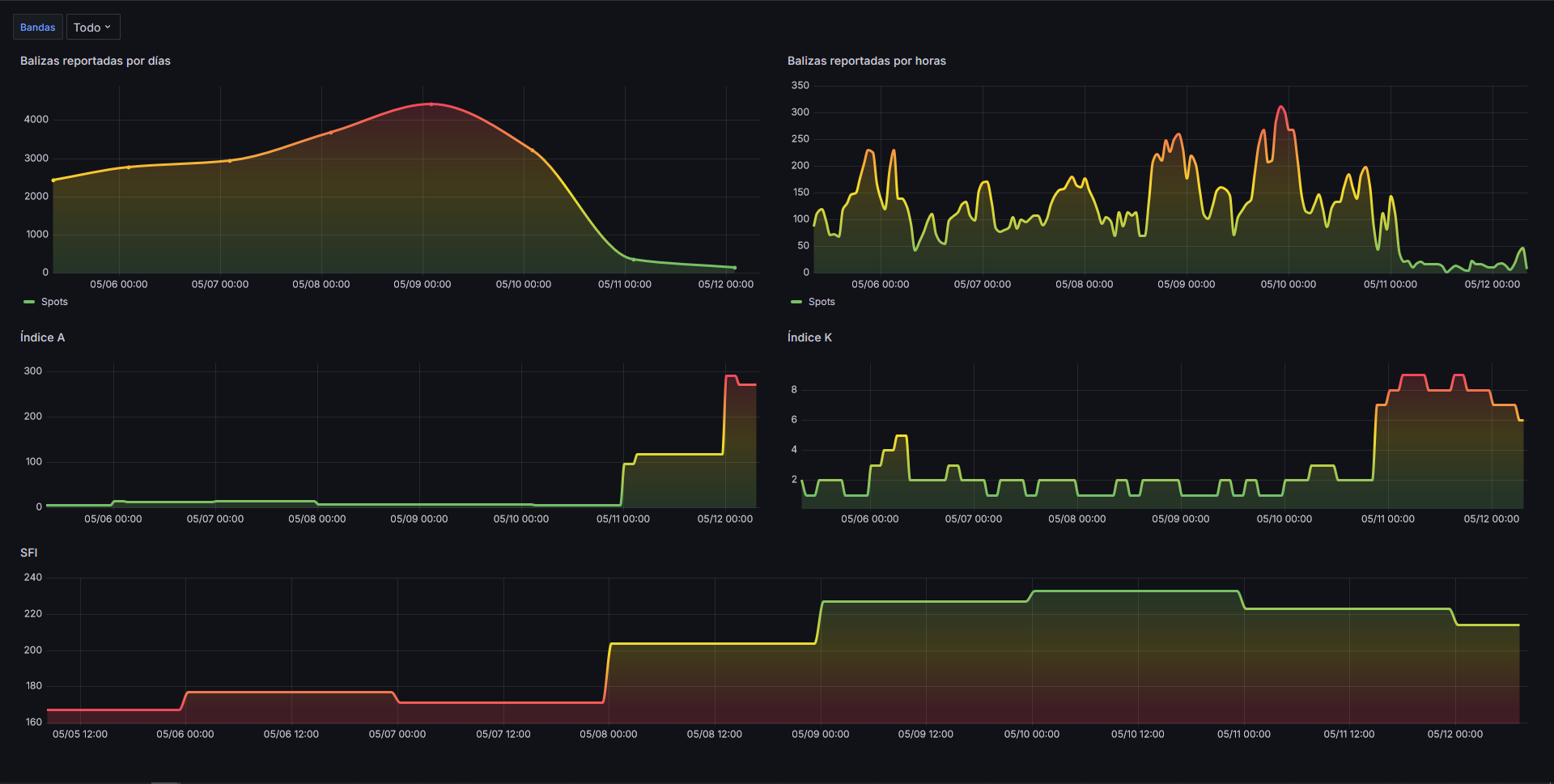Click the highest red peak in horas chart
This screenshot has height=784, width=1554.
point(1280,107)
